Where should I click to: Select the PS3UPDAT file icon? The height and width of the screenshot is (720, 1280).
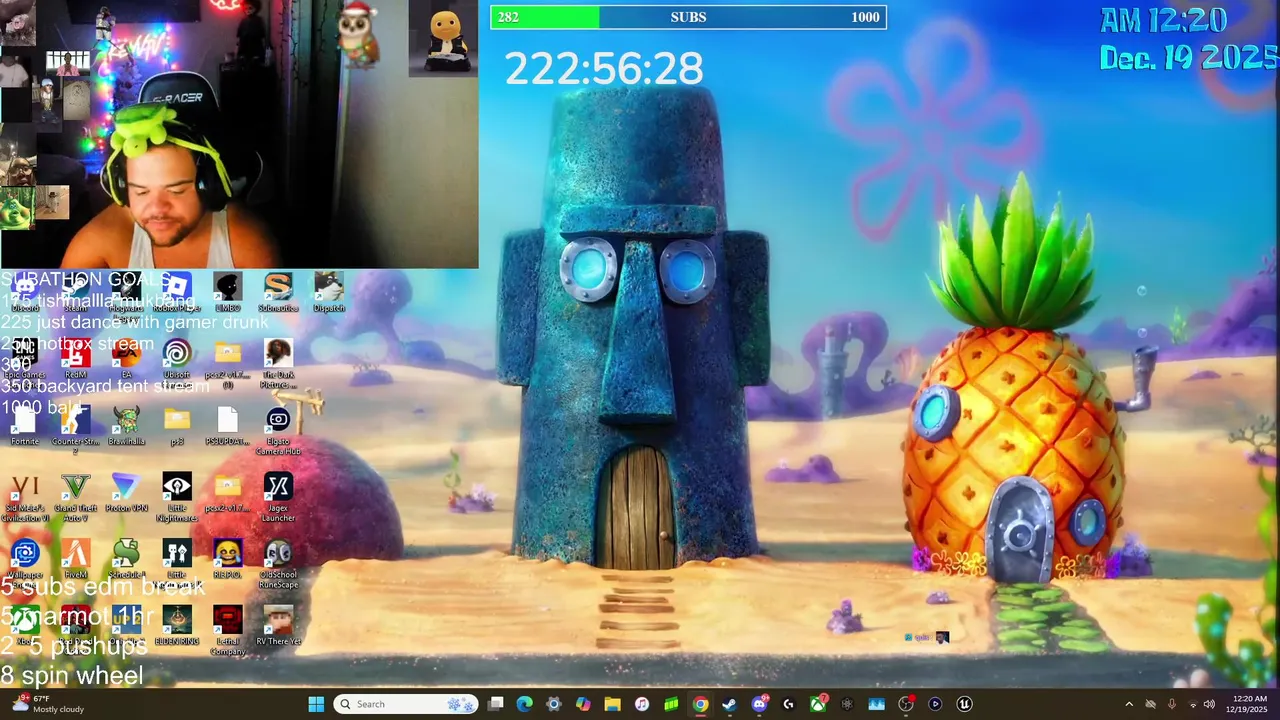click(x=228, y=426)
